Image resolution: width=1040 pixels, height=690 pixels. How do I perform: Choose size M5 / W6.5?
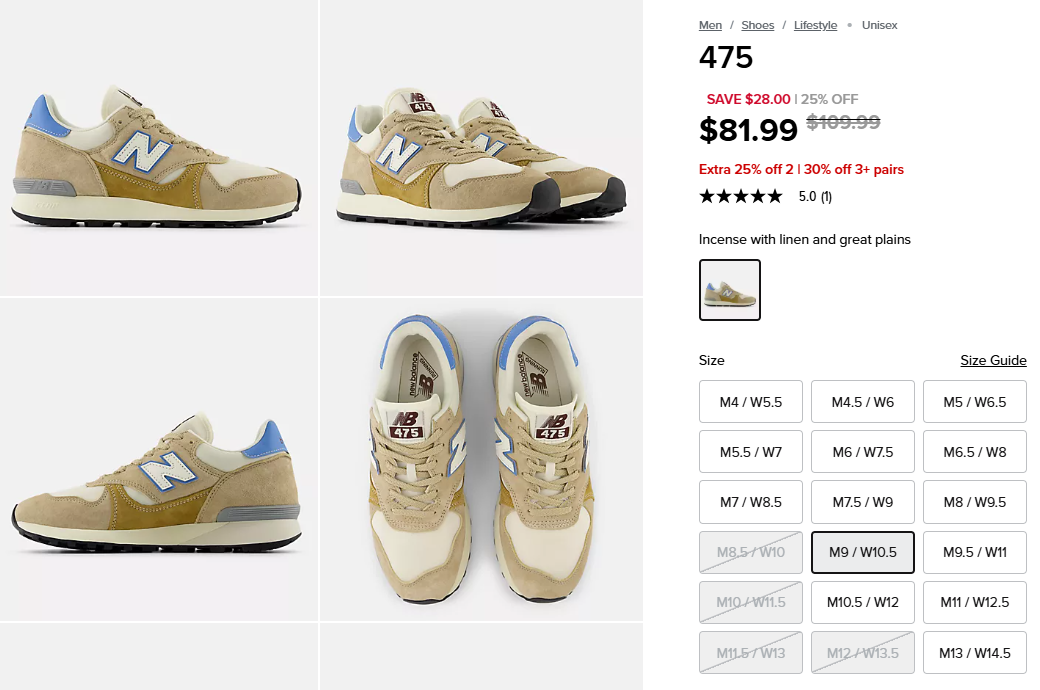click(x=974, y=401)
